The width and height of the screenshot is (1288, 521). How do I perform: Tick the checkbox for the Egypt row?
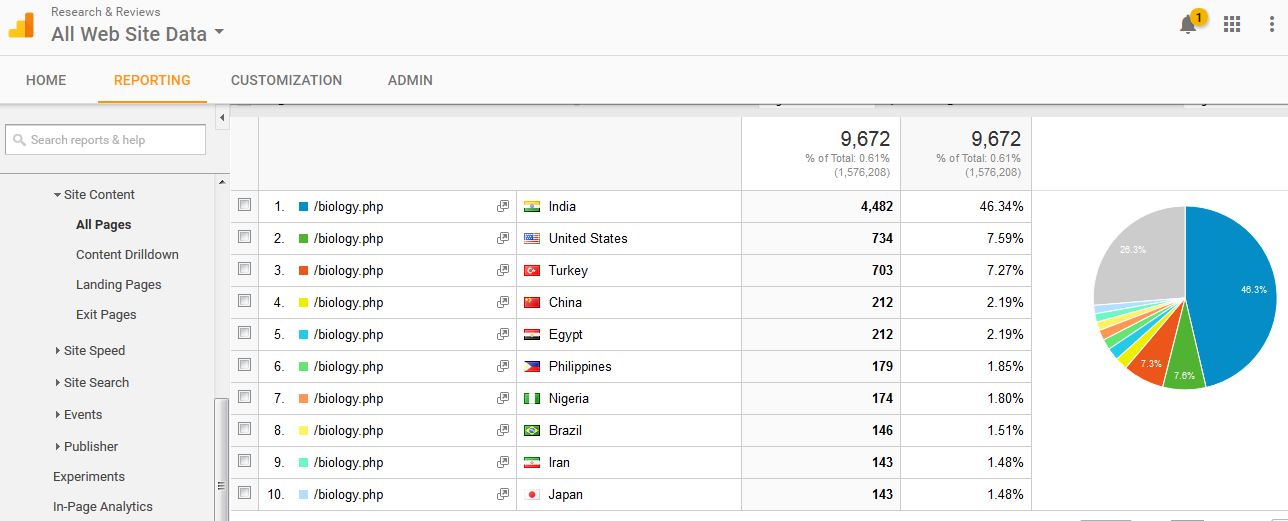coord(245,334)
